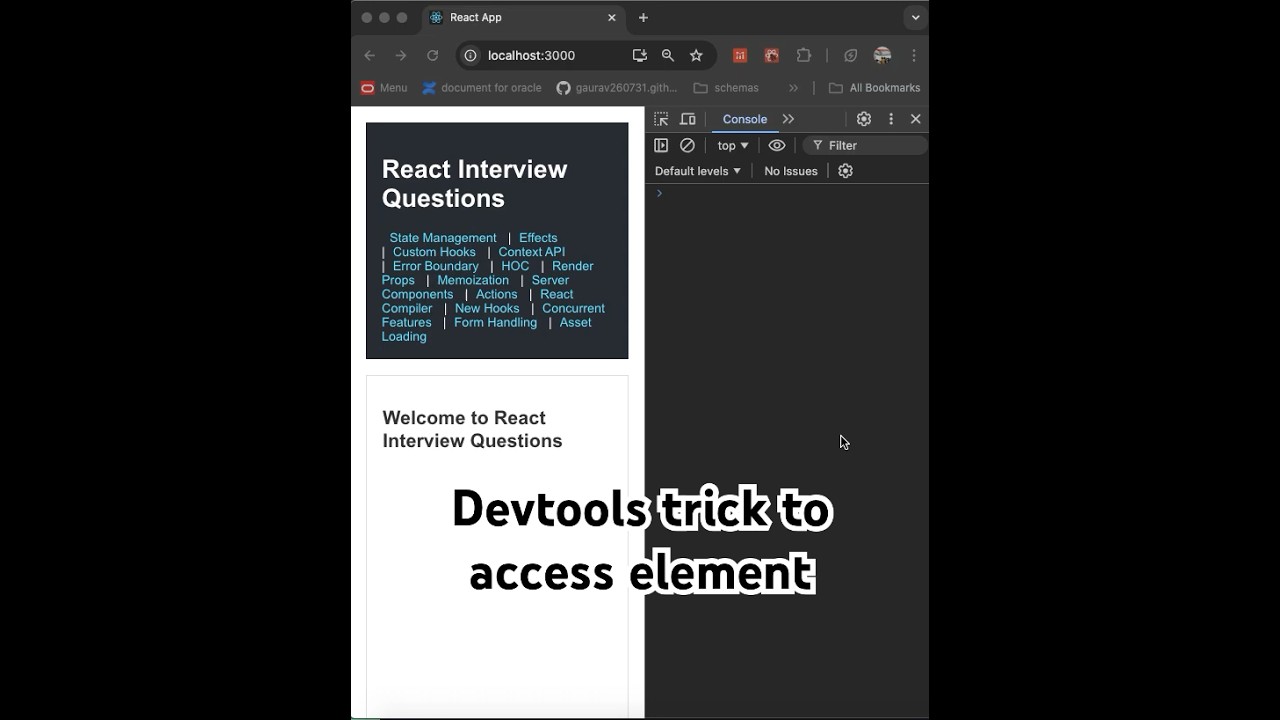Image resolution: width=1280 pixels, height=720 pixels.
Task: Open the profile avatar menu
Action: pyautogui.click(x=882, y=56)
